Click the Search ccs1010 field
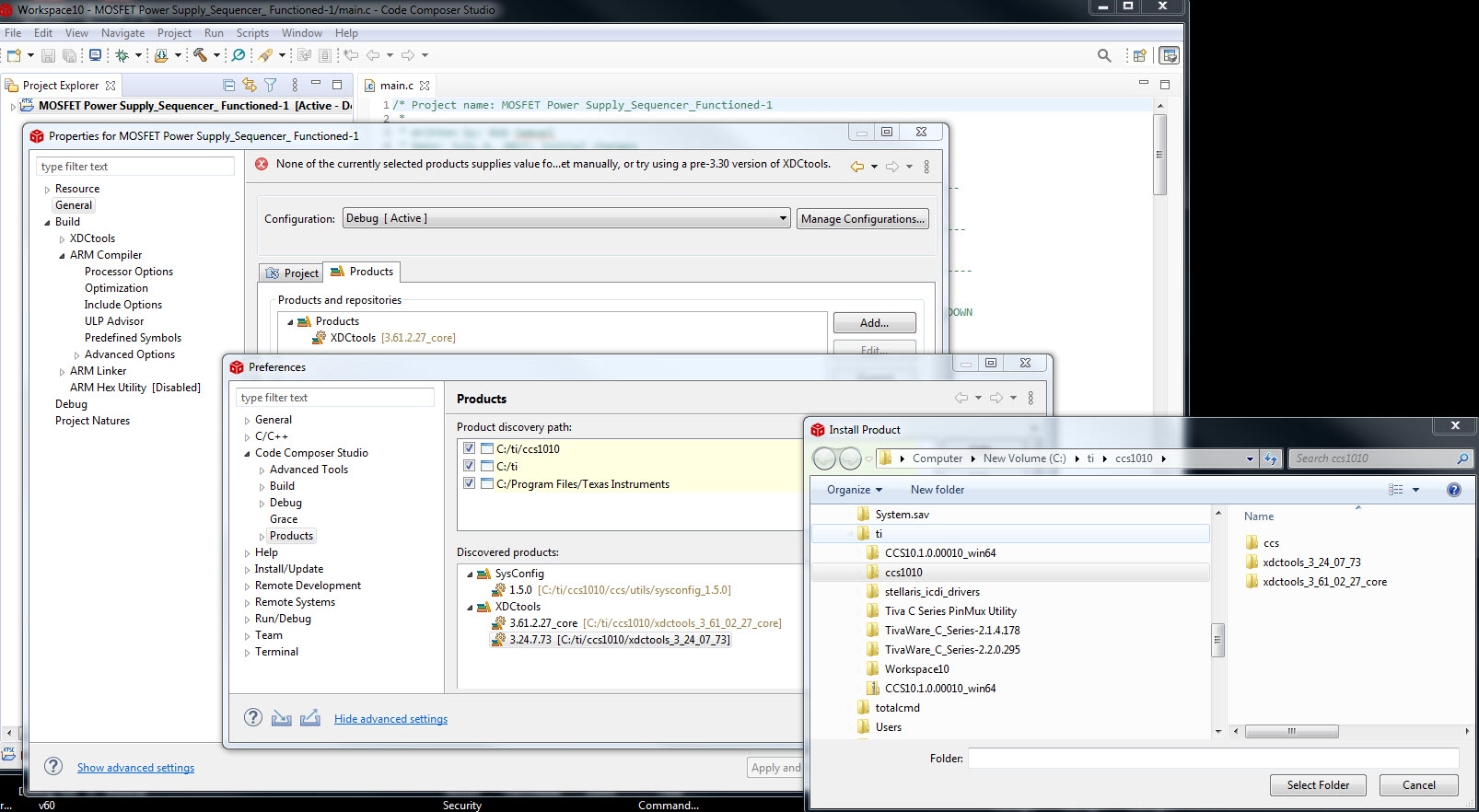 tap(1380, 458)
